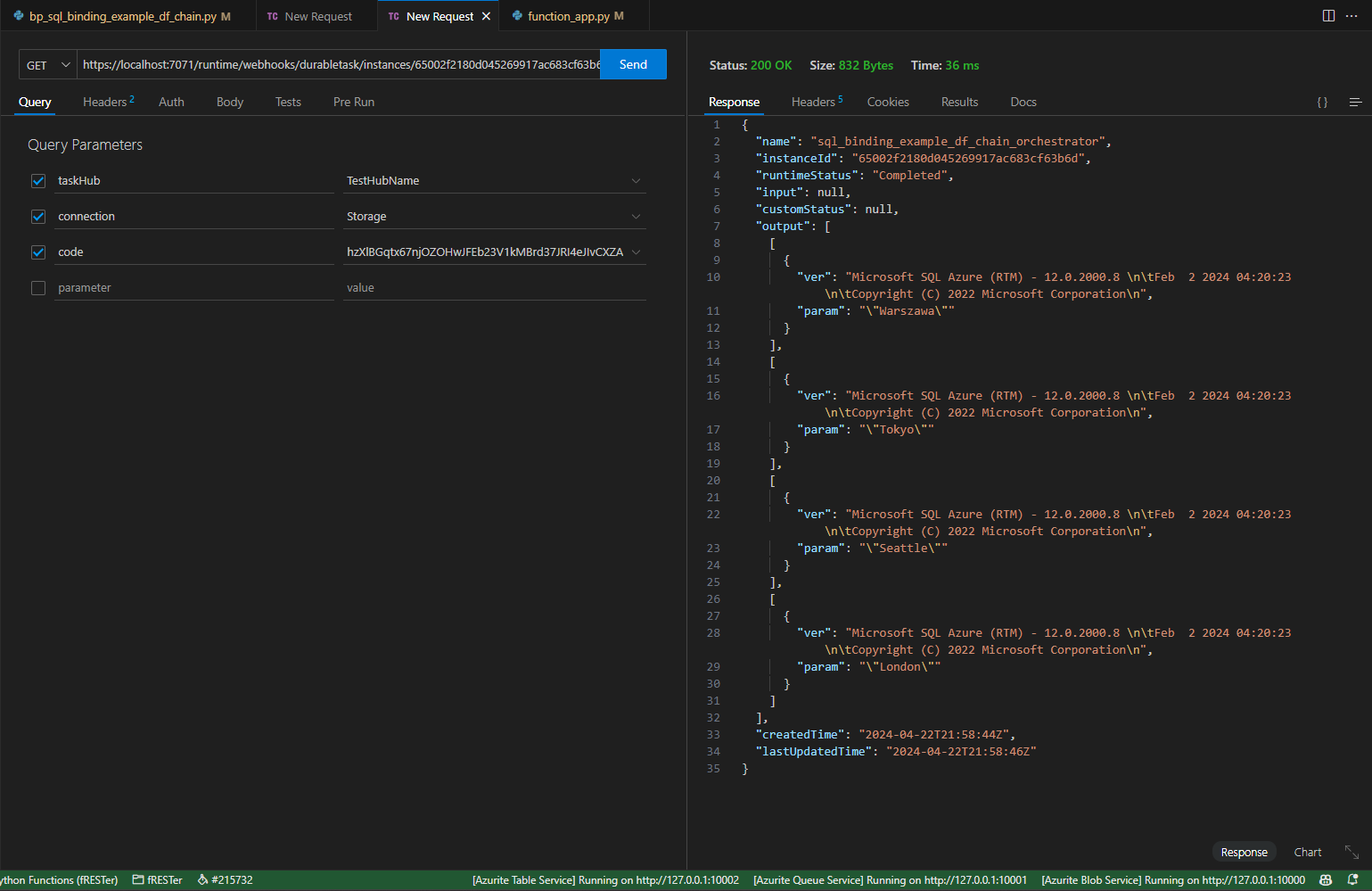The height and width of the screenshot is (891, 1372).
Task: Click the Copilot icon in status bar
Action: 1326,879
